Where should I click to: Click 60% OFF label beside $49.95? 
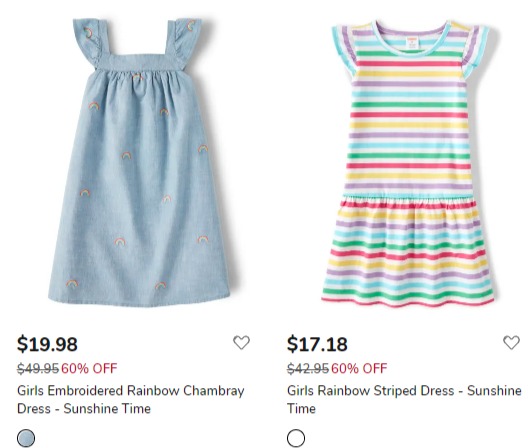89,368
